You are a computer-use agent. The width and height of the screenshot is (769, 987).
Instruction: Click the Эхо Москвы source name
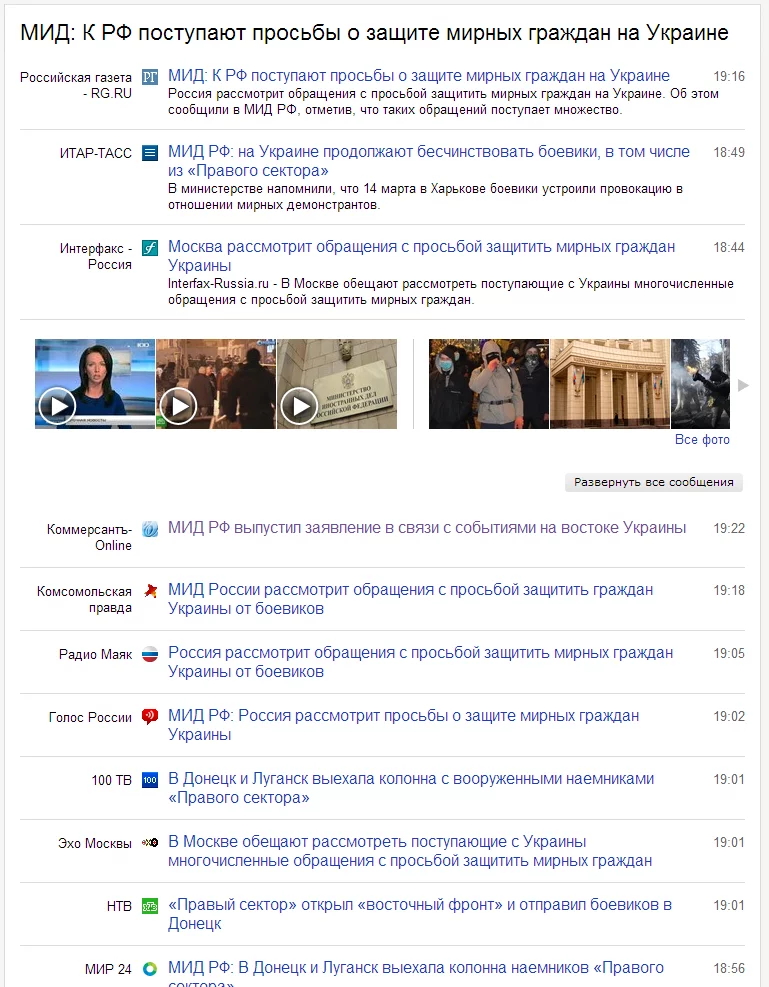(95, 843)
